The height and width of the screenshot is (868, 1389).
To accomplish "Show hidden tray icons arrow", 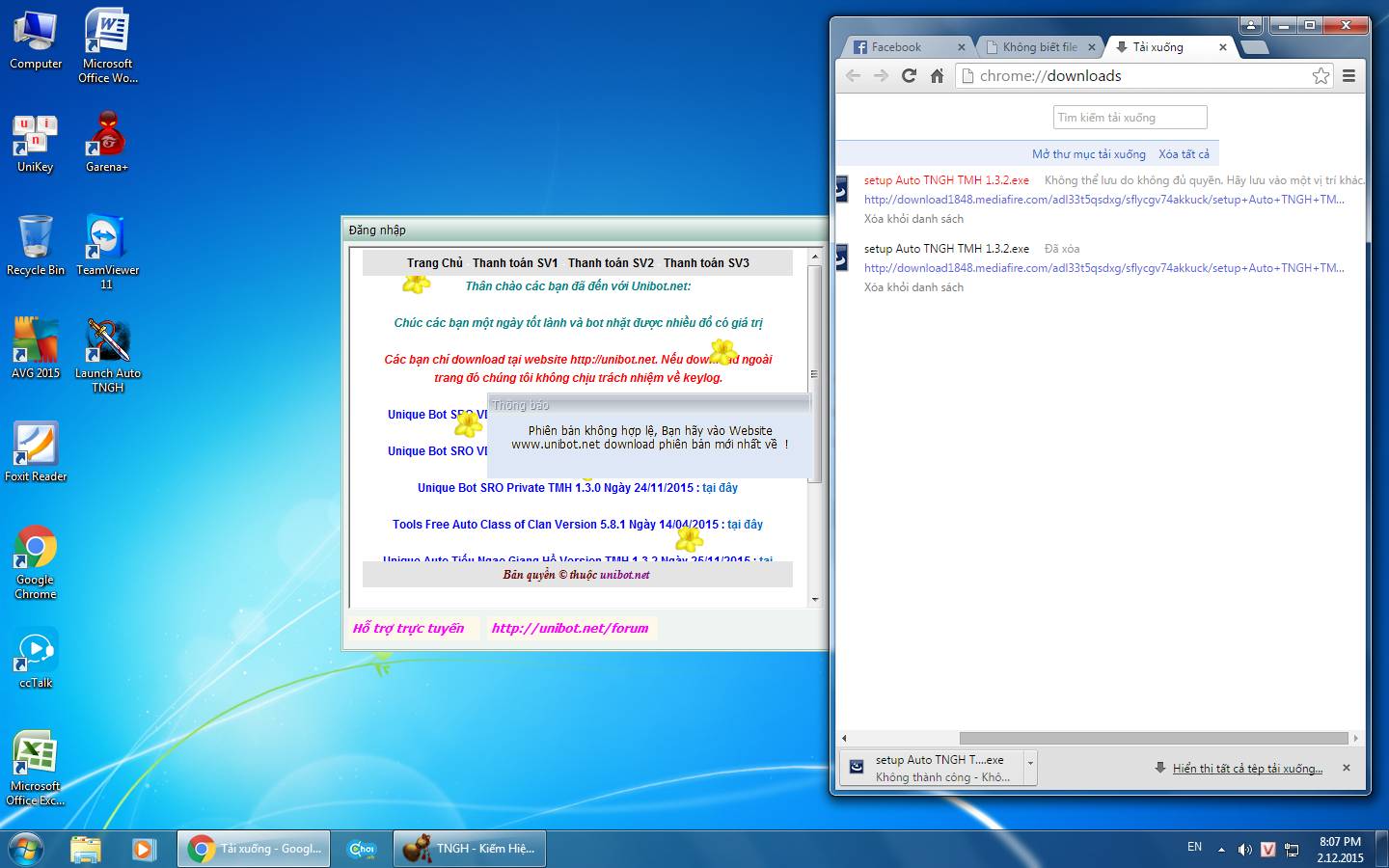I will click(x=1221, y=850).
